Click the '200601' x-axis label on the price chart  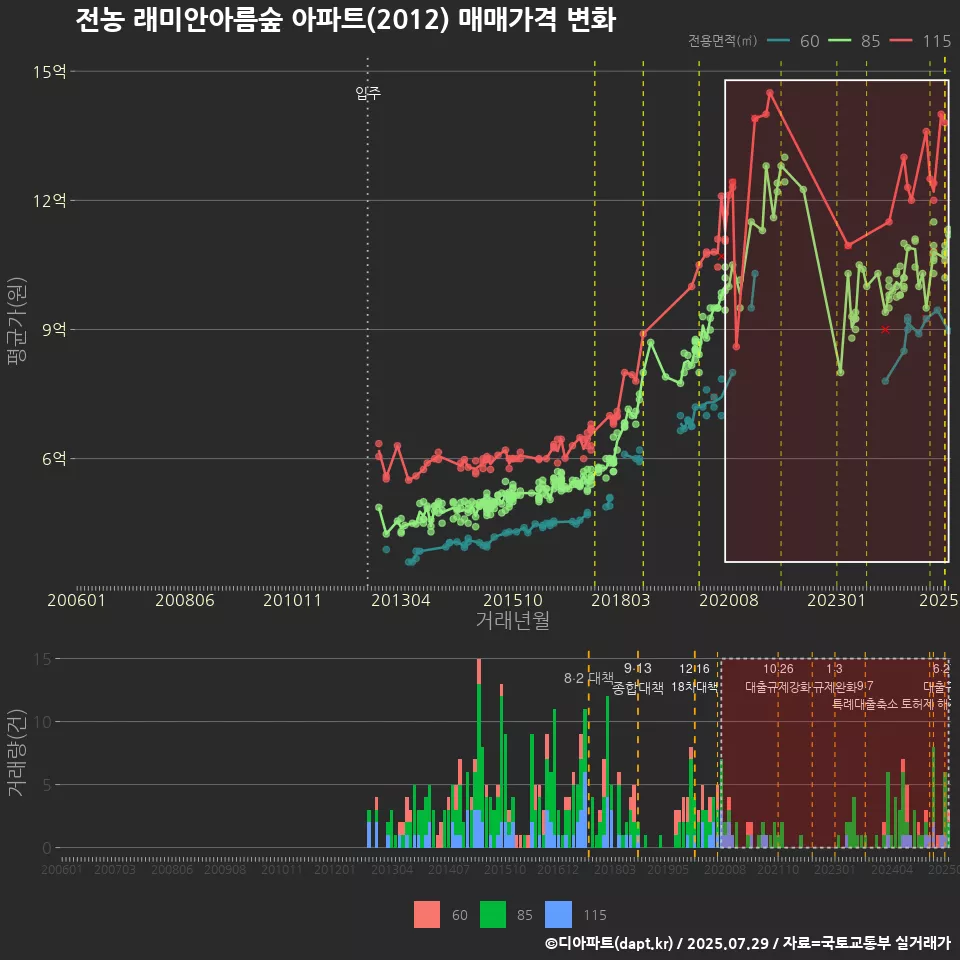(77, 600)
